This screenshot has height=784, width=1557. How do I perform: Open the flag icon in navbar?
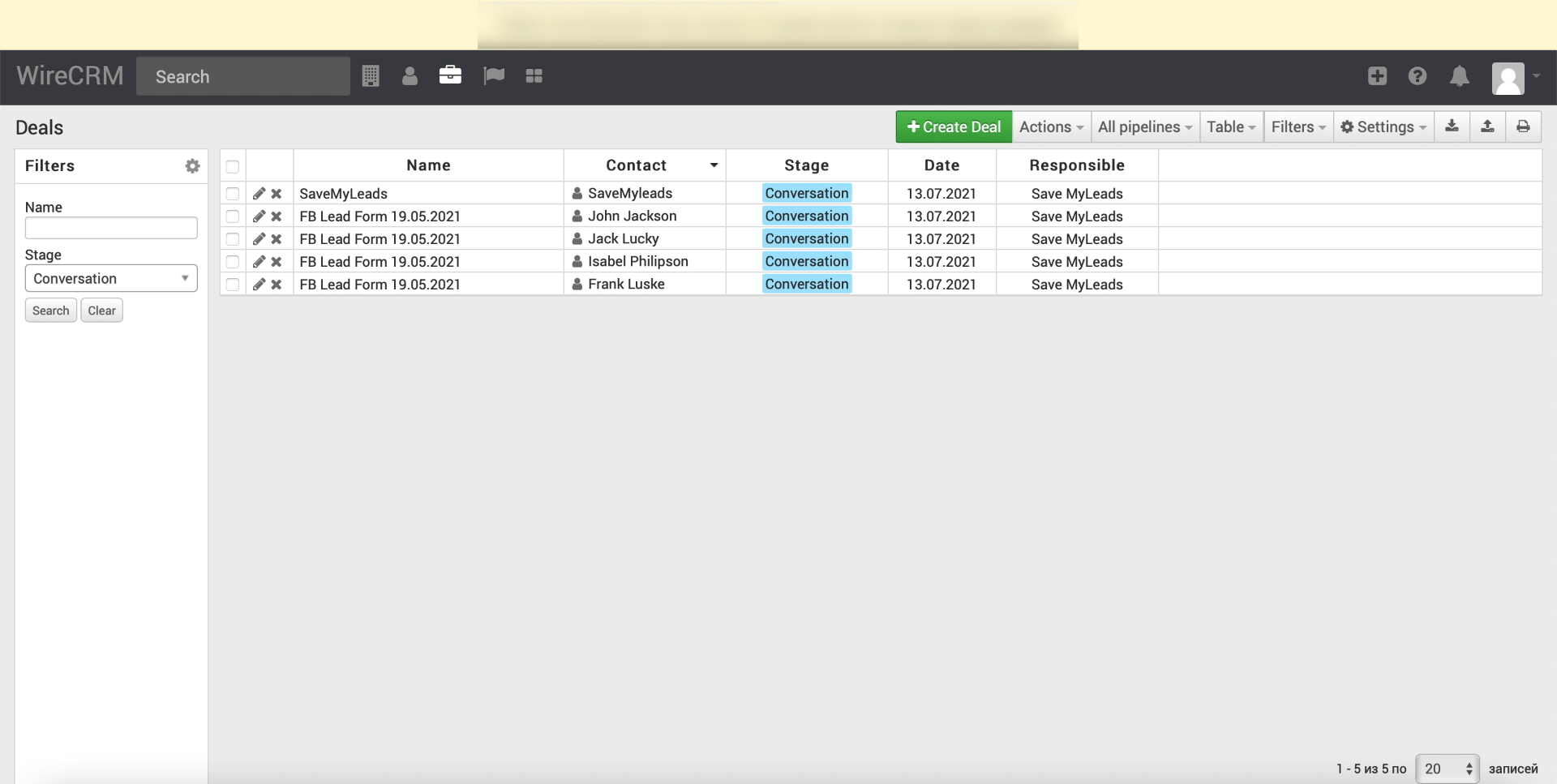pos(494,76)
